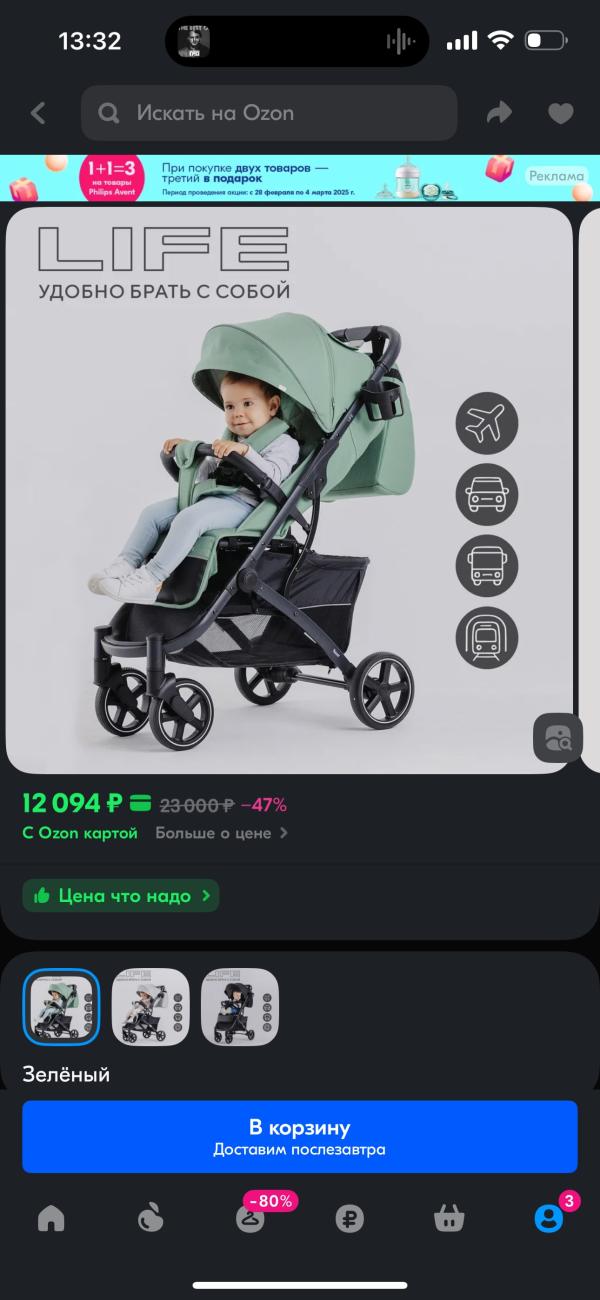Open the Ozon Fresh tab
Screen dimensions: 600x1300
(150, 1218)
